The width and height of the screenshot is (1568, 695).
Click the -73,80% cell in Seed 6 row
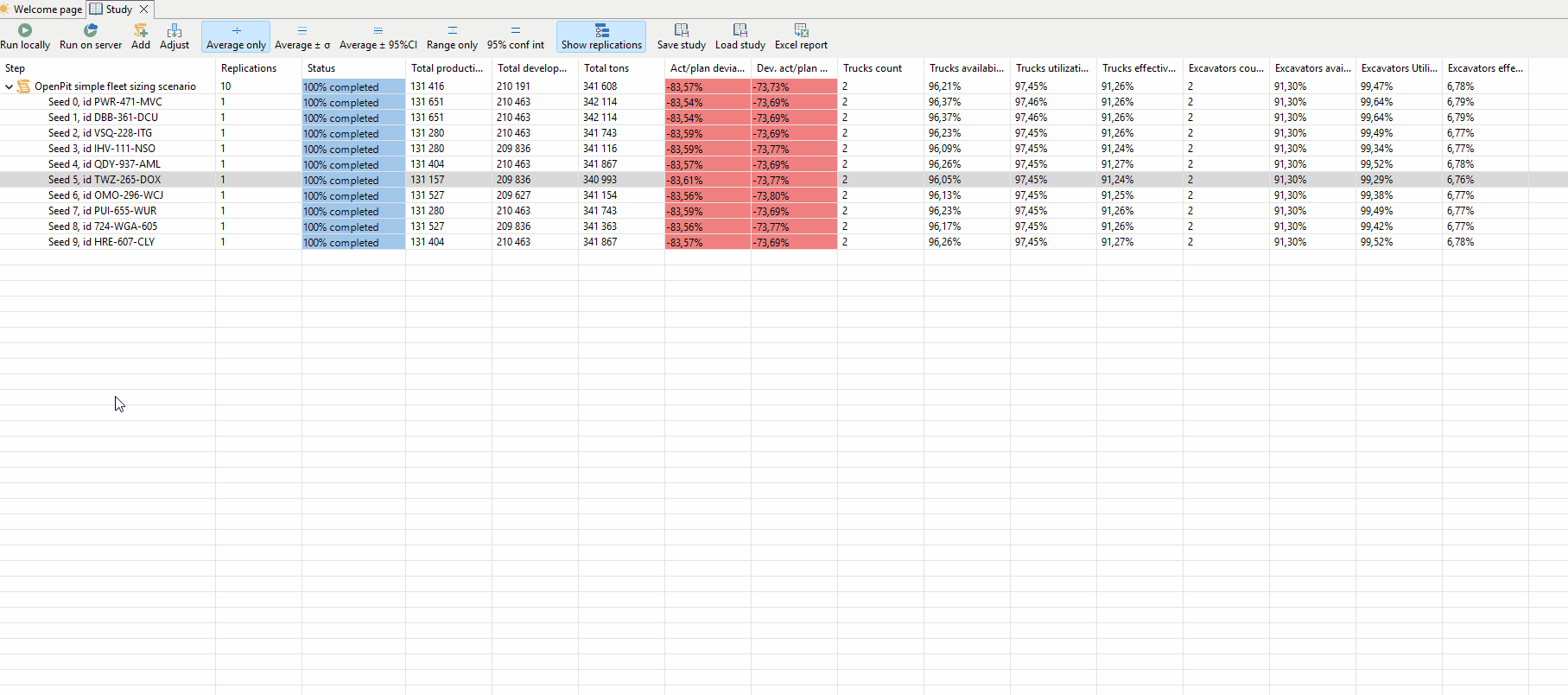coord(794,195)
